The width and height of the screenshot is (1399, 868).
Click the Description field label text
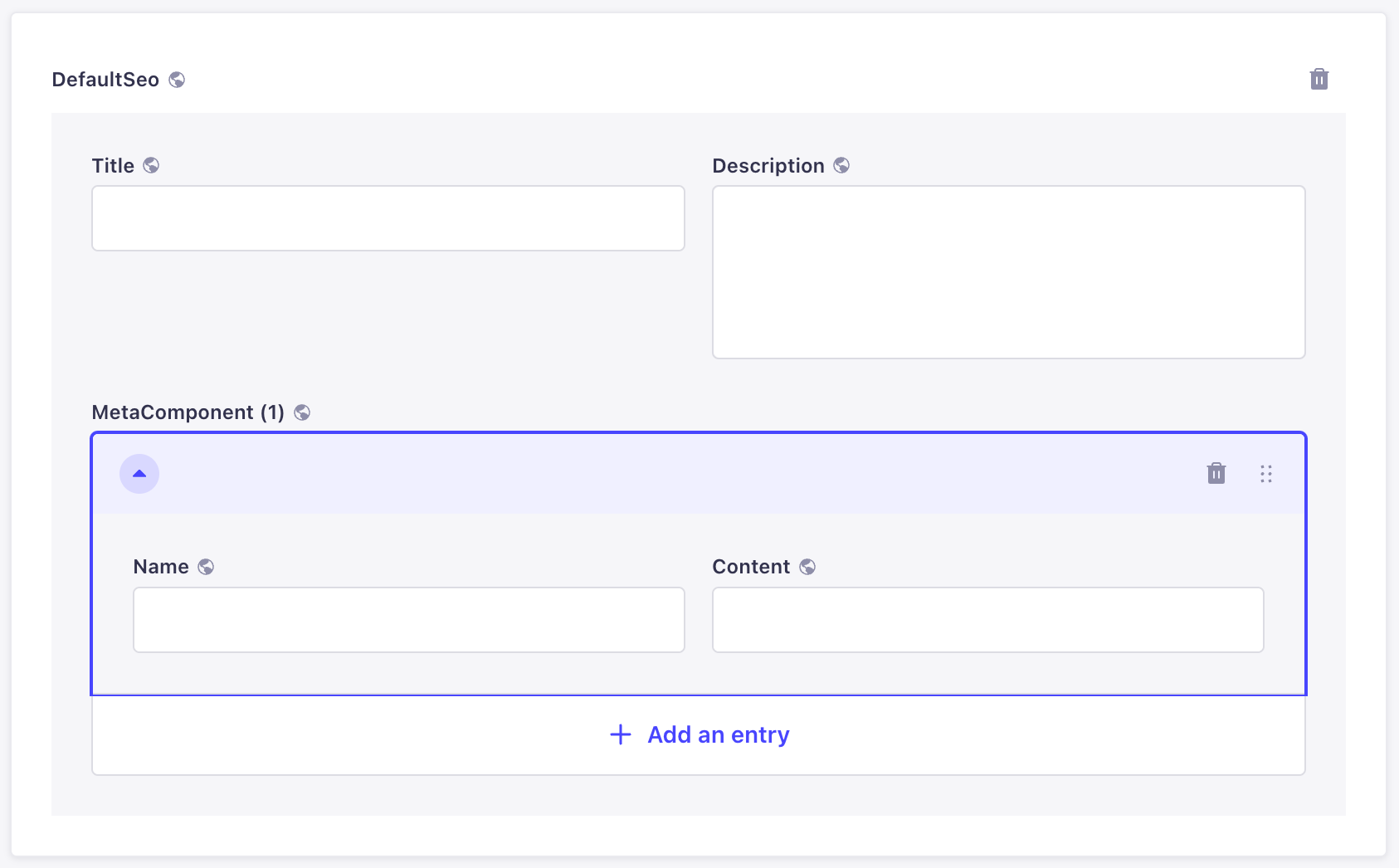coord(768,166)
